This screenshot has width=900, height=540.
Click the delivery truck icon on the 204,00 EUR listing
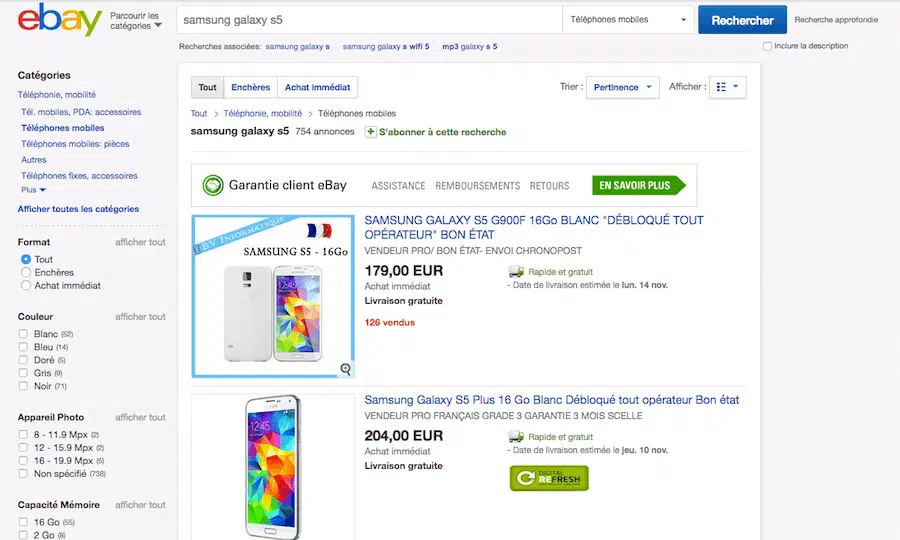coord(516,437)
